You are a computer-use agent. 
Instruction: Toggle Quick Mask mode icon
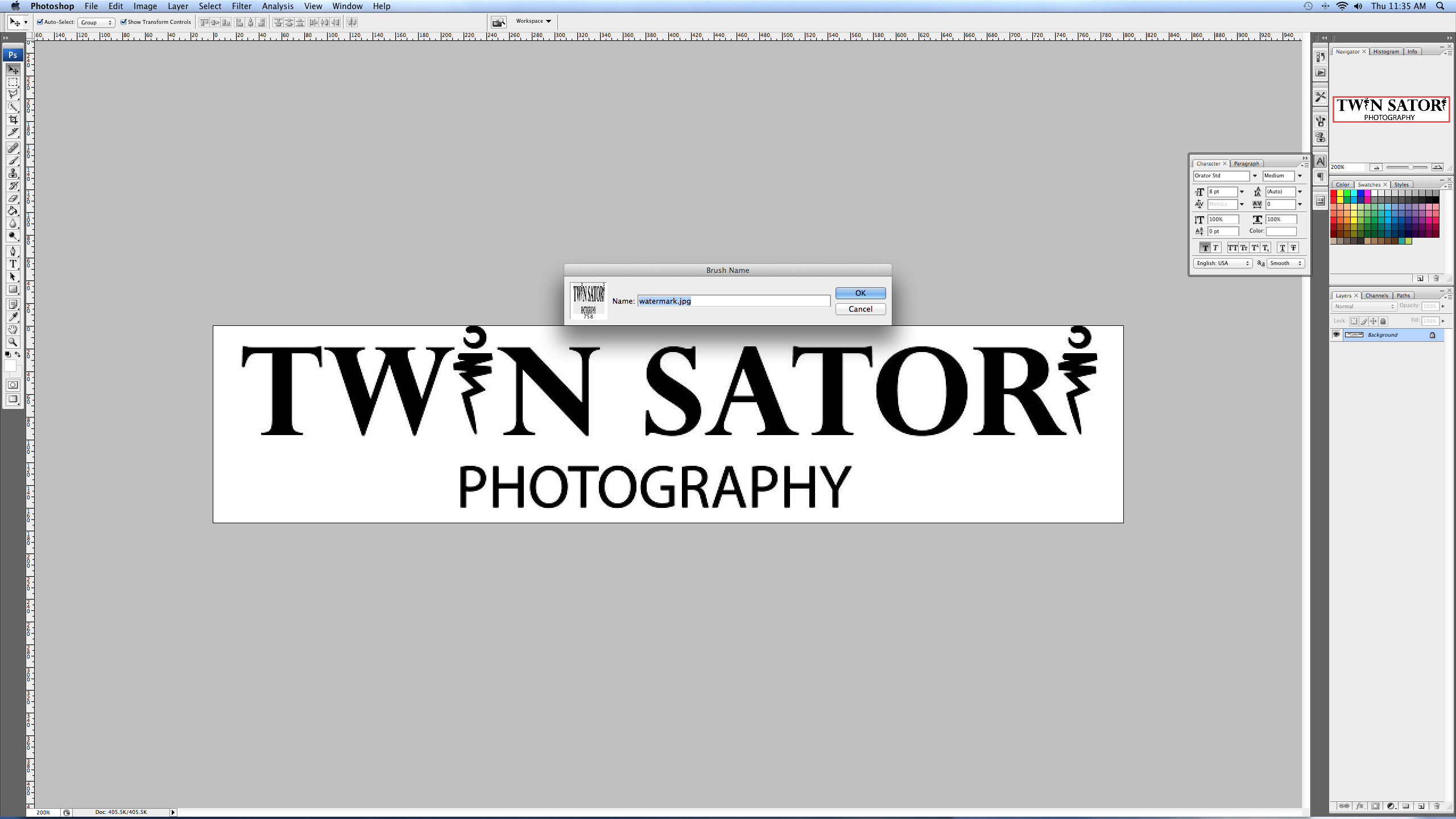click(x=13, y=384)
